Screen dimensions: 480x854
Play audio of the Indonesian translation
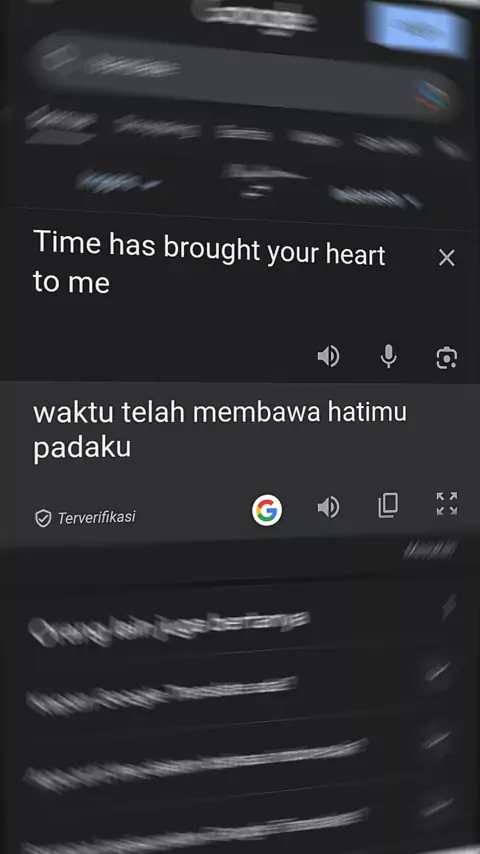click(329, 508)
